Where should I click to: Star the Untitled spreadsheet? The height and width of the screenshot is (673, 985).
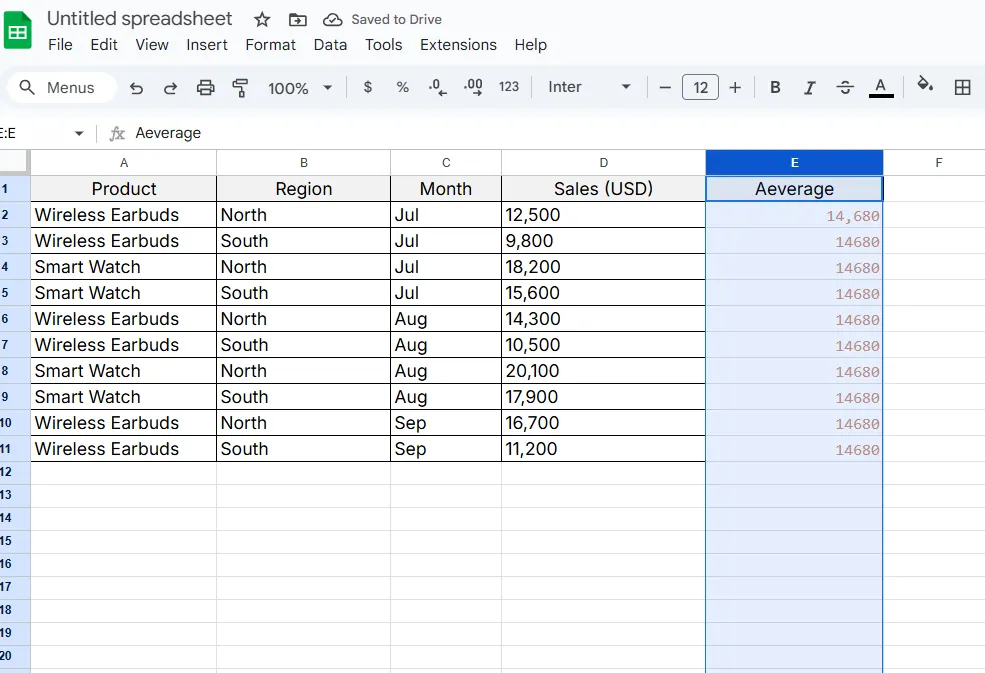pos(262,19)
